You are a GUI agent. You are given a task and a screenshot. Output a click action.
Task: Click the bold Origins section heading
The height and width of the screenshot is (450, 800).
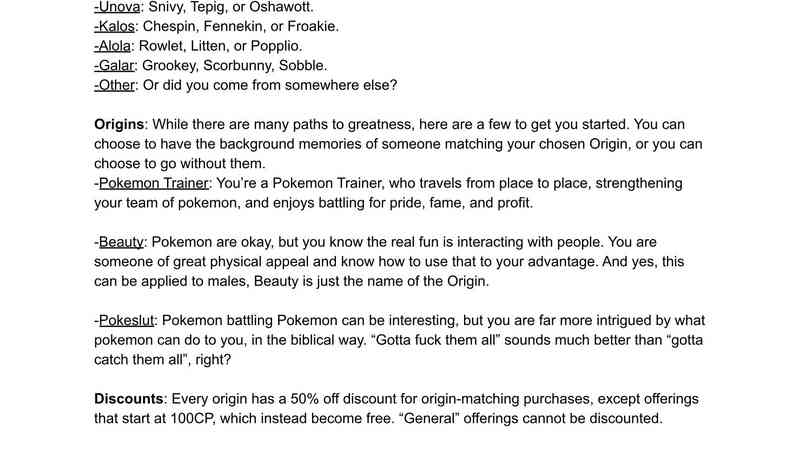[120, 124]
